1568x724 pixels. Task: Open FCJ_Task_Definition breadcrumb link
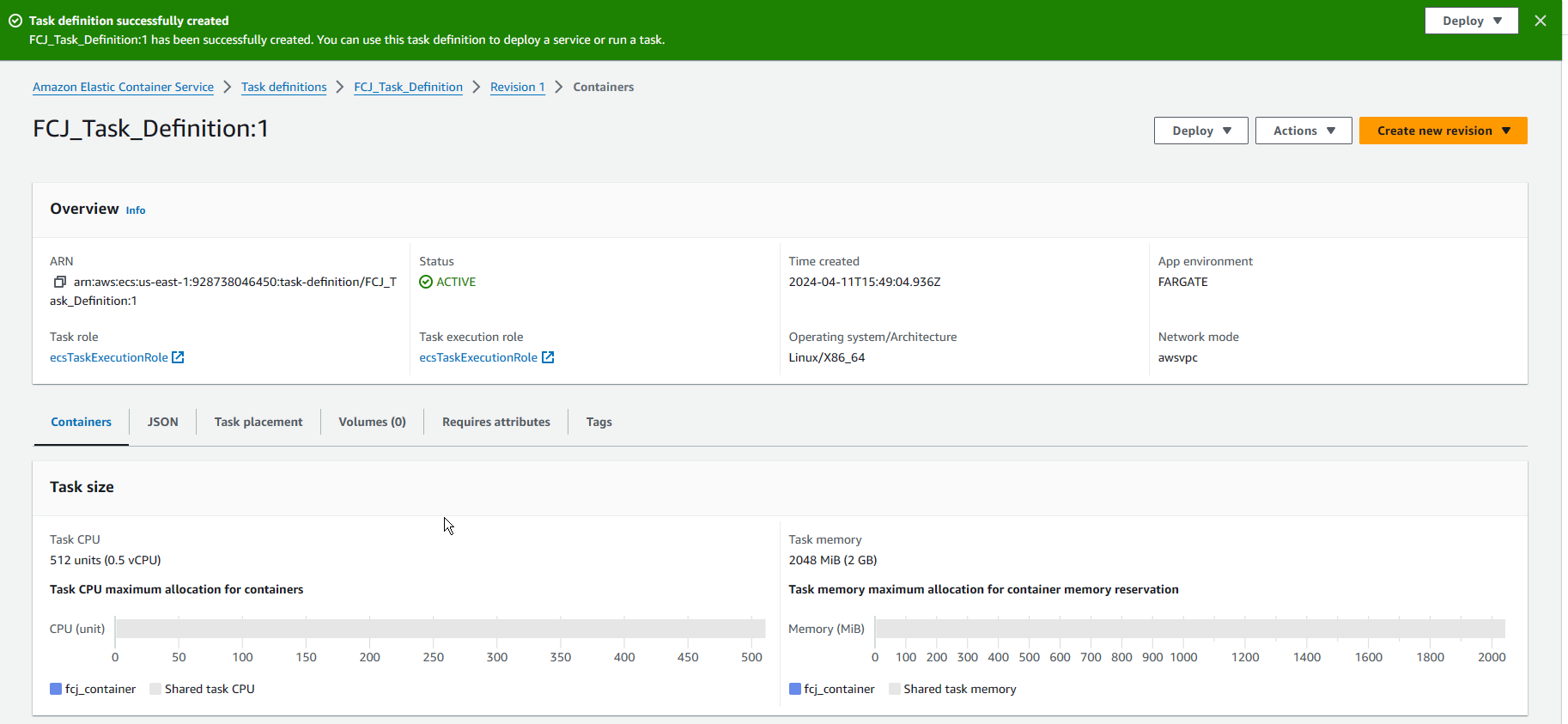tap(409, 87)
